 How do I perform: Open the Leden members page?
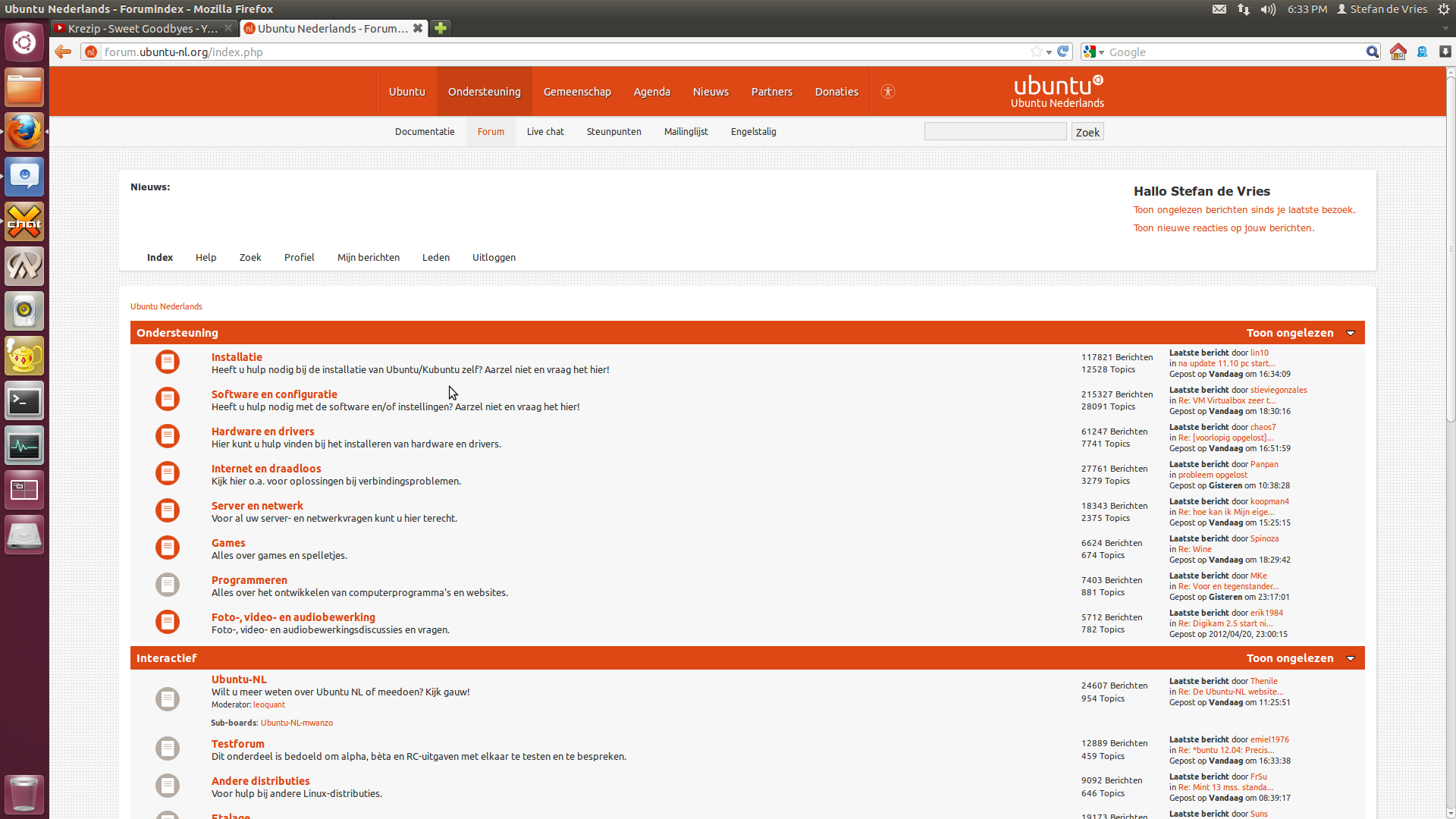[436, 258]
